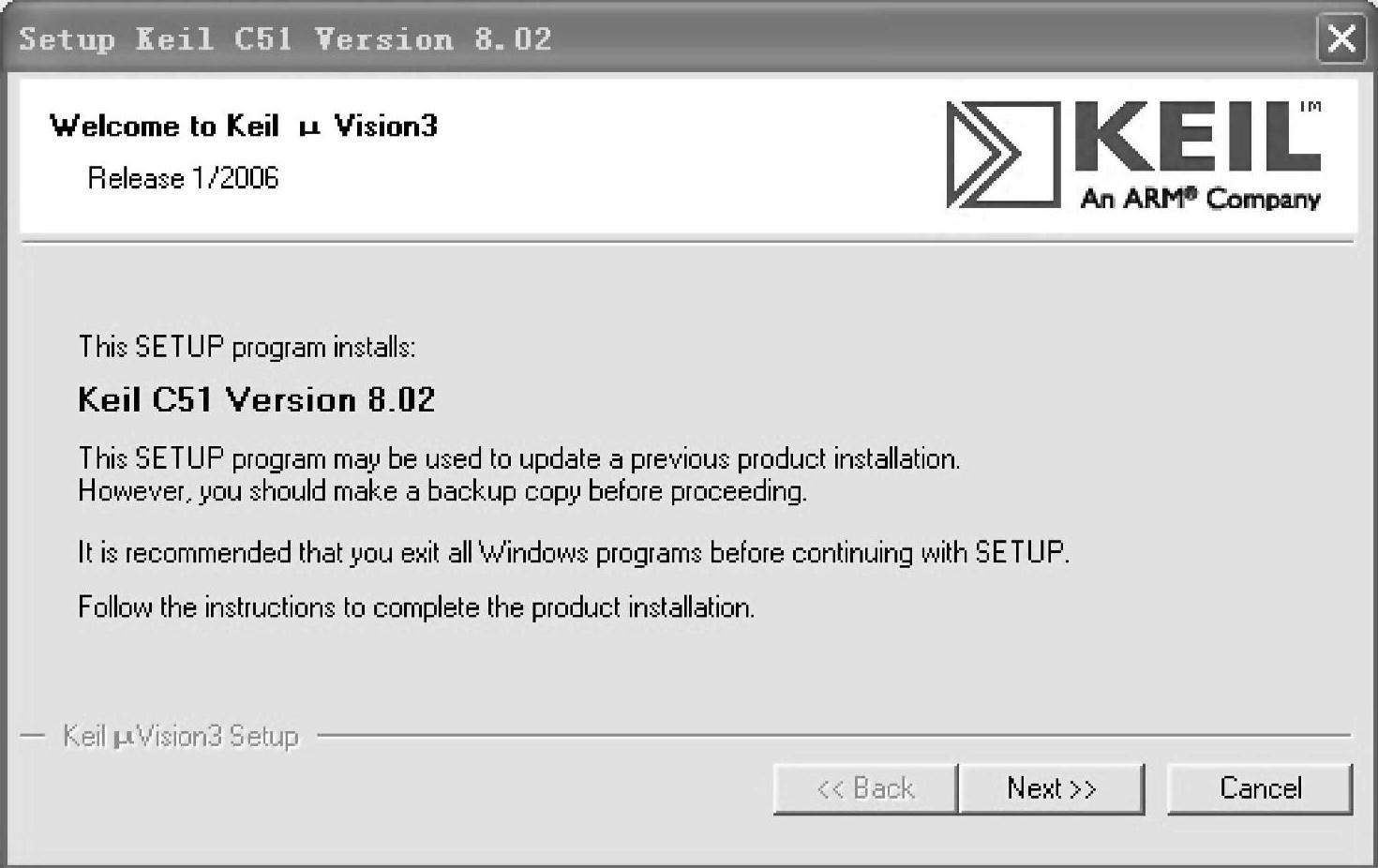1378x868 pixels.
Task: Click the recommendation to exit Windows programs
Action: tap(573, 552)
